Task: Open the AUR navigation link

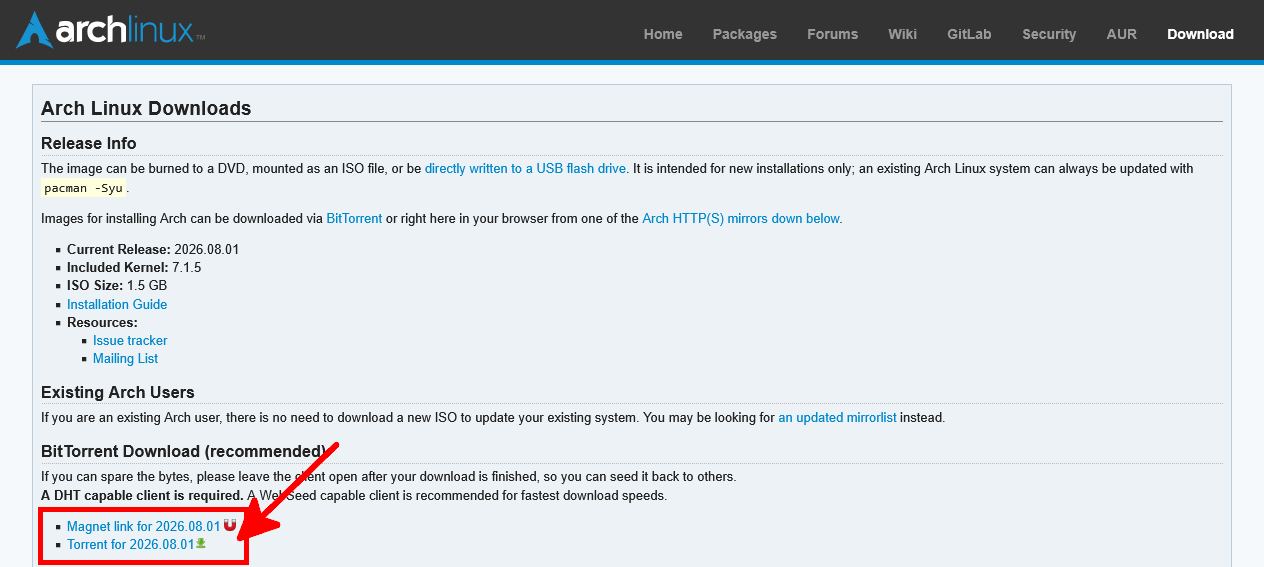Action: [1122, 34]
